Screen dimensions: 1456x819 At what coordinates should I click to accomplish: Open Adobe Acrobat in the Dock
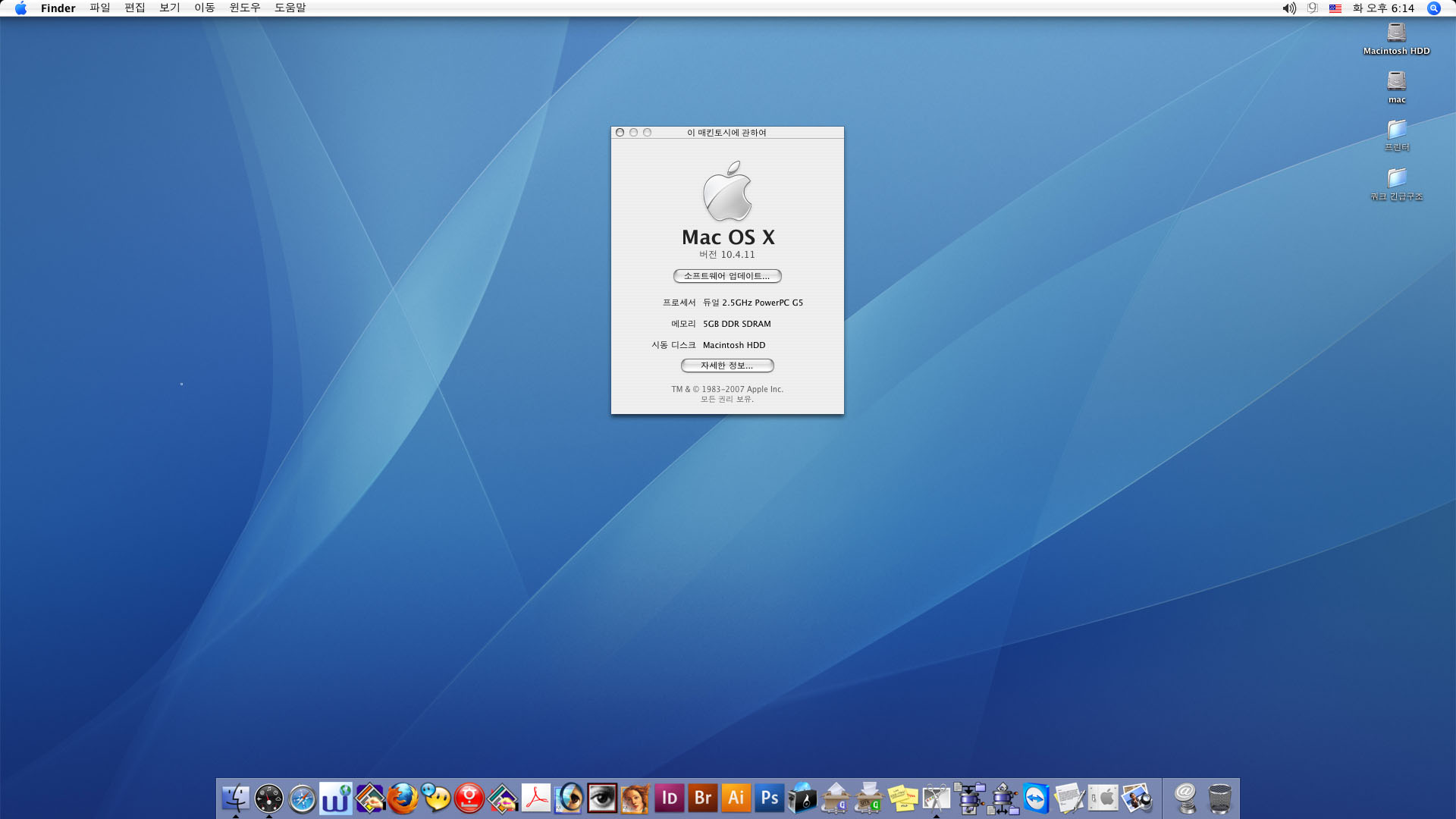coord(536,799)
